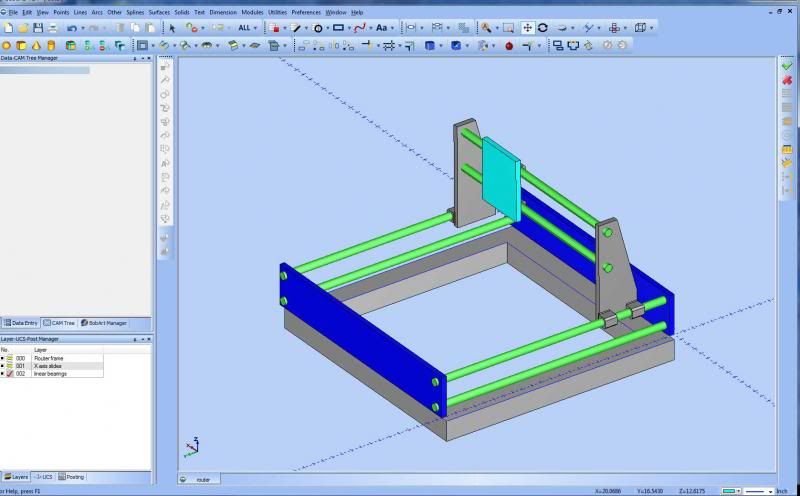The width and height of the screenshot is (800, 496).
Task: Open the Surfaces menu
Action: click(159, 12)
